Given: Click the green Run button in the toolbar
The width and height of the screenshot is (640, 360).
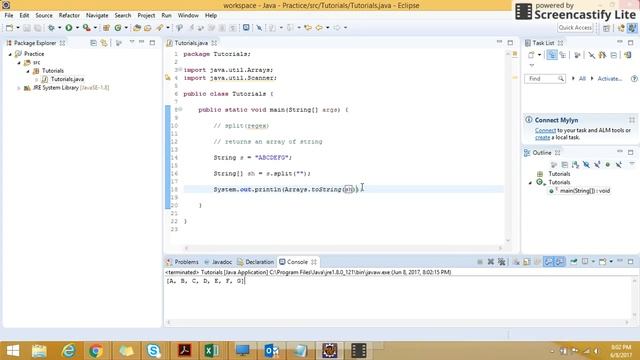Looking at the screenshot, I should click(69, 28).
